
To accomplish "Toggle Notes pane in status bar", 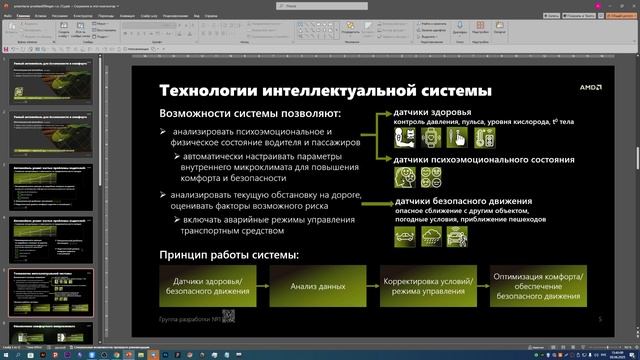I will (536, 347).
